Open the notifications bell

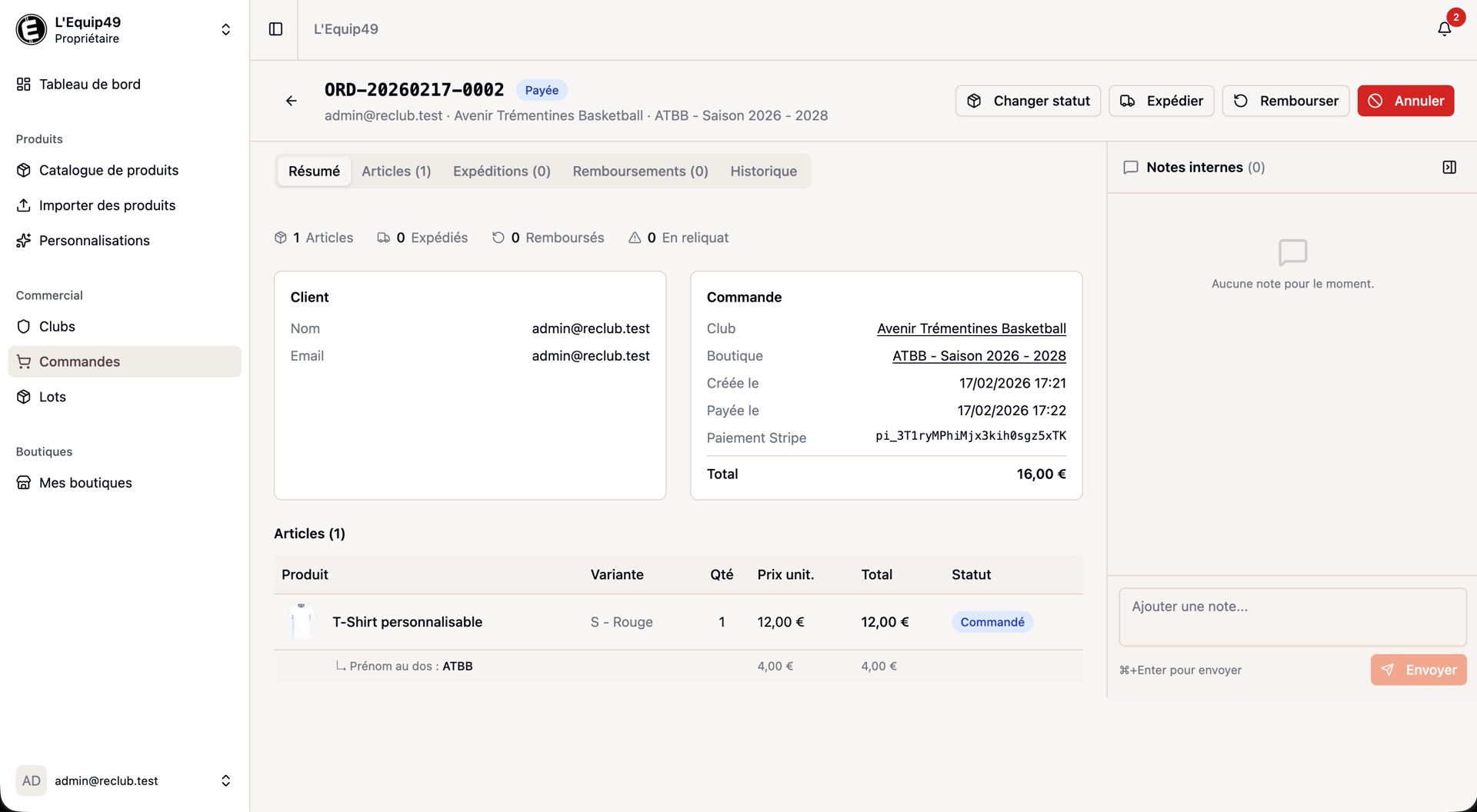(x=1446, y=29)
